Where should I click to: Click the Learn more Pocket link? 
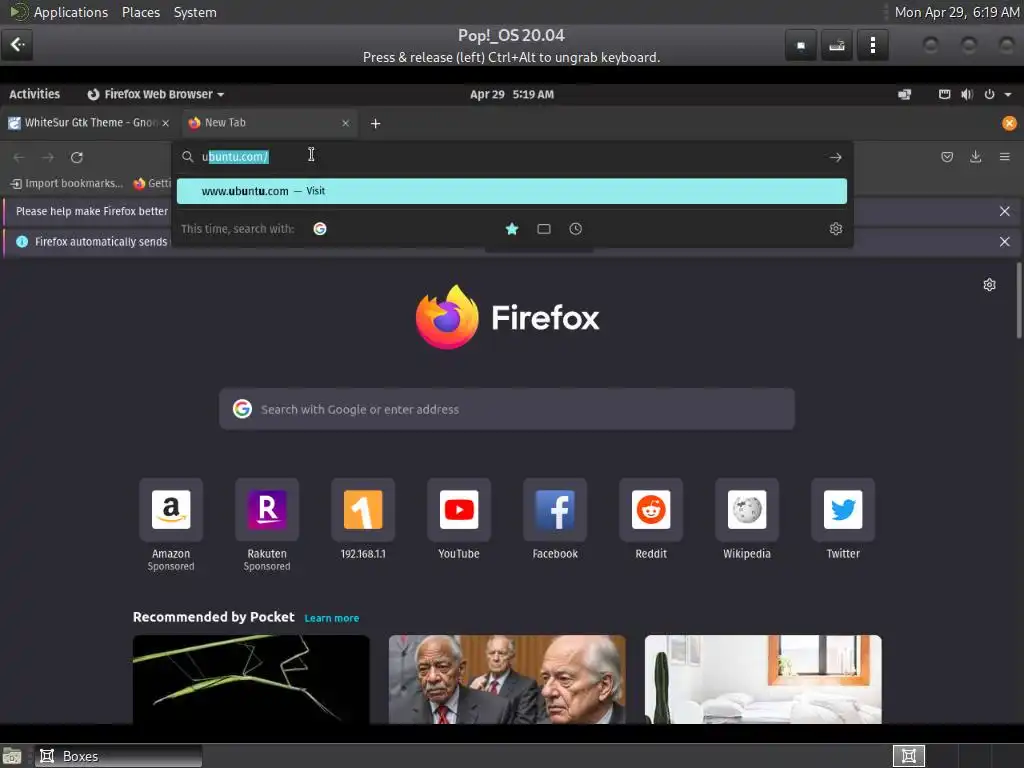pos(332,618)
